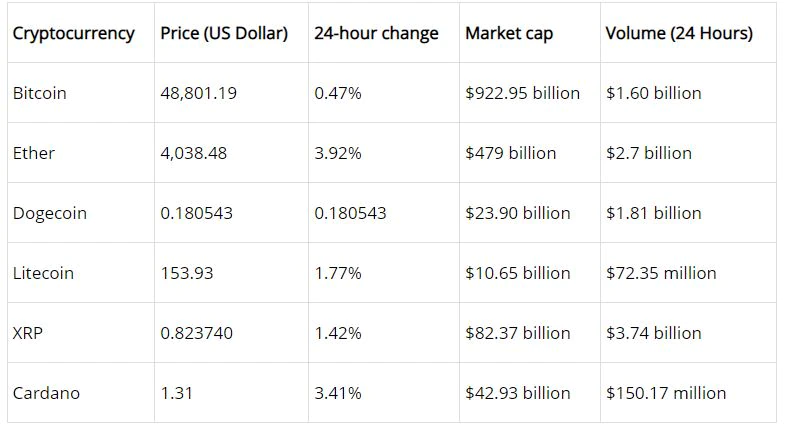785x430 pixels.
Task: Select the Volume (24 Hours) header
Action: click(x=679, y=33)
